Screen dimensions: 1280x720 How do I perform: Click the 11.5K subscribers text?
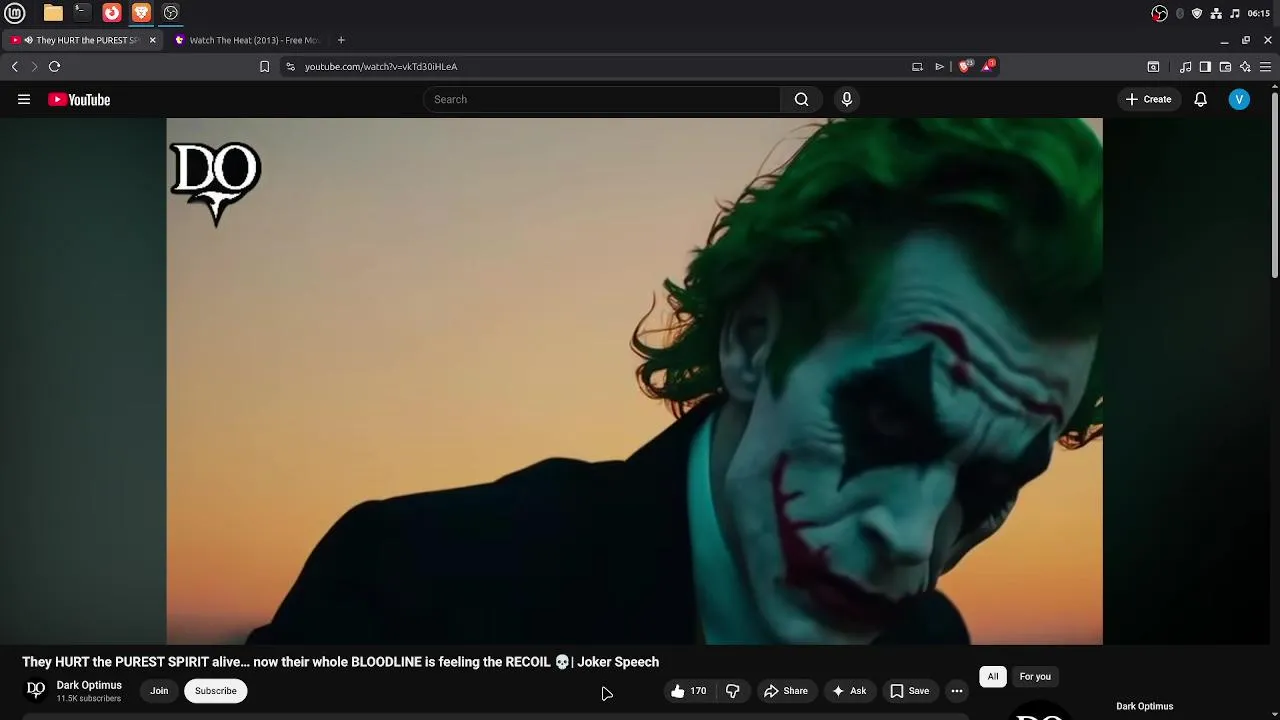(89, 698)
